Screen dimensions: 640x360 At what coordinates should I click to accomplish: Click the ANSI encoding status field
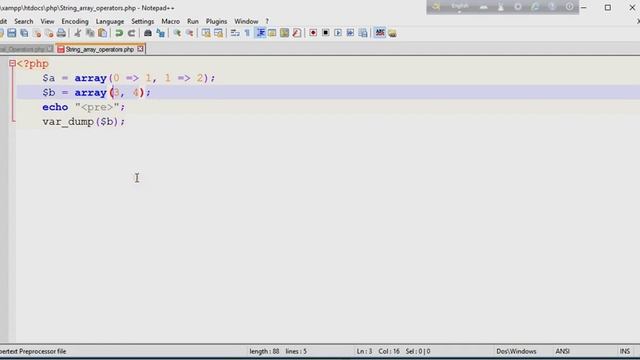click(x=562, y=351)
